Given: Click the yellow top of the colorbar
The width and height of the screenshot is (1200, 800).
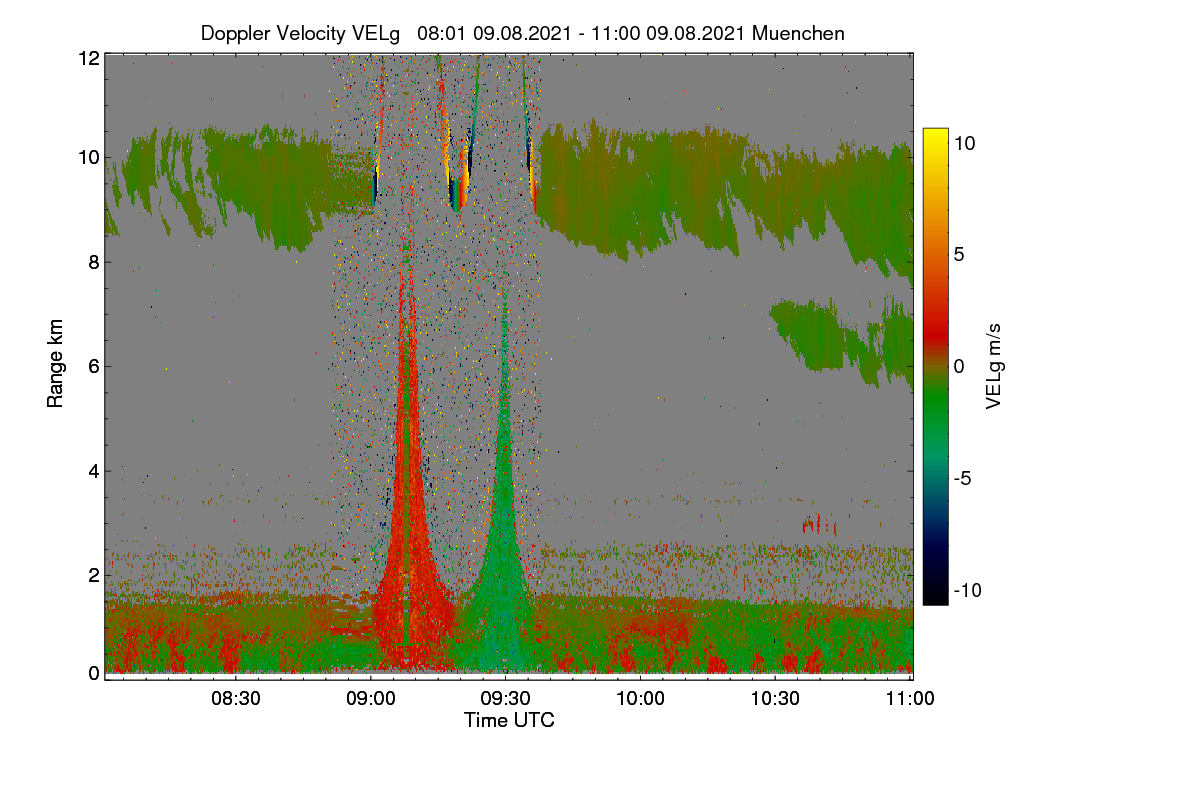Looking at the screenshot, I should pos(935,138).
